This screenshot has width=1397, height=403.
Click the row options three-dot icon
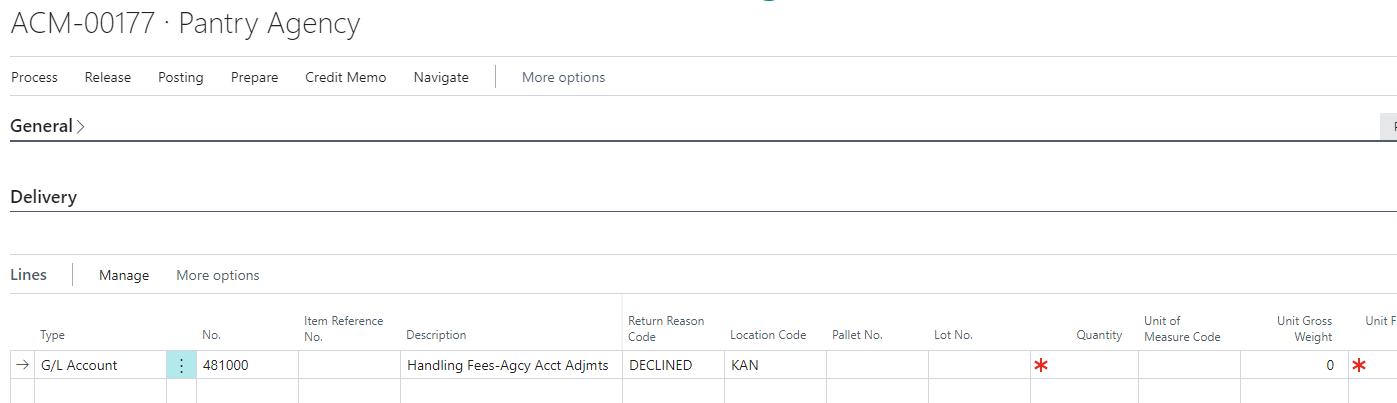tap(181, 366)
